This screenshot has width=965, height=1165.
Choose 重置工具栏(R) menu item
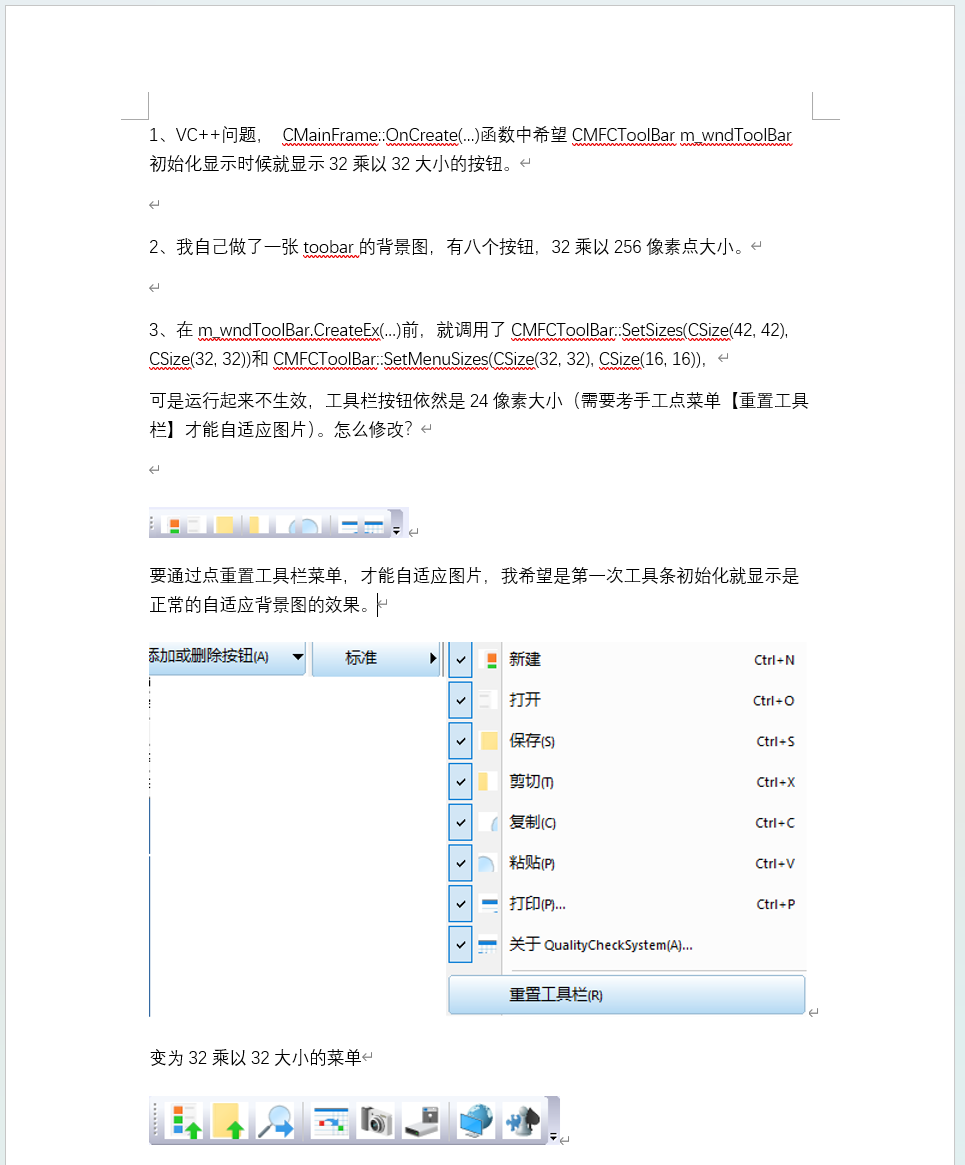pos(627,995)
